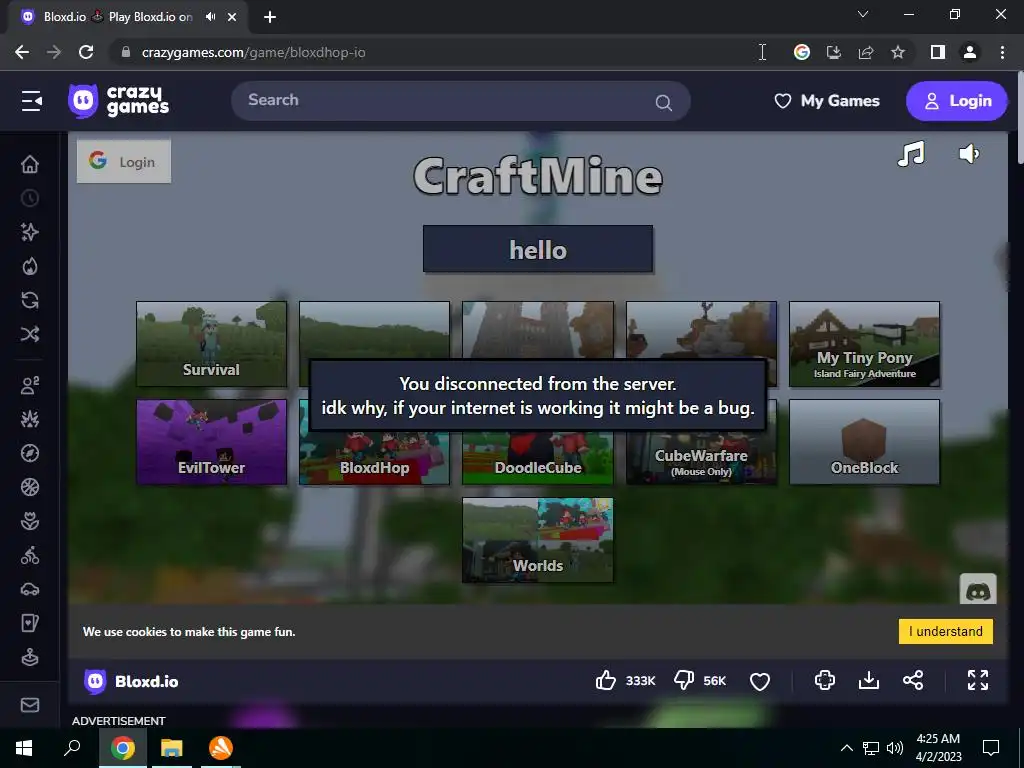This screenshot has width=1024, height=768.
Task: Click the address bar URL
Action: 253,52
